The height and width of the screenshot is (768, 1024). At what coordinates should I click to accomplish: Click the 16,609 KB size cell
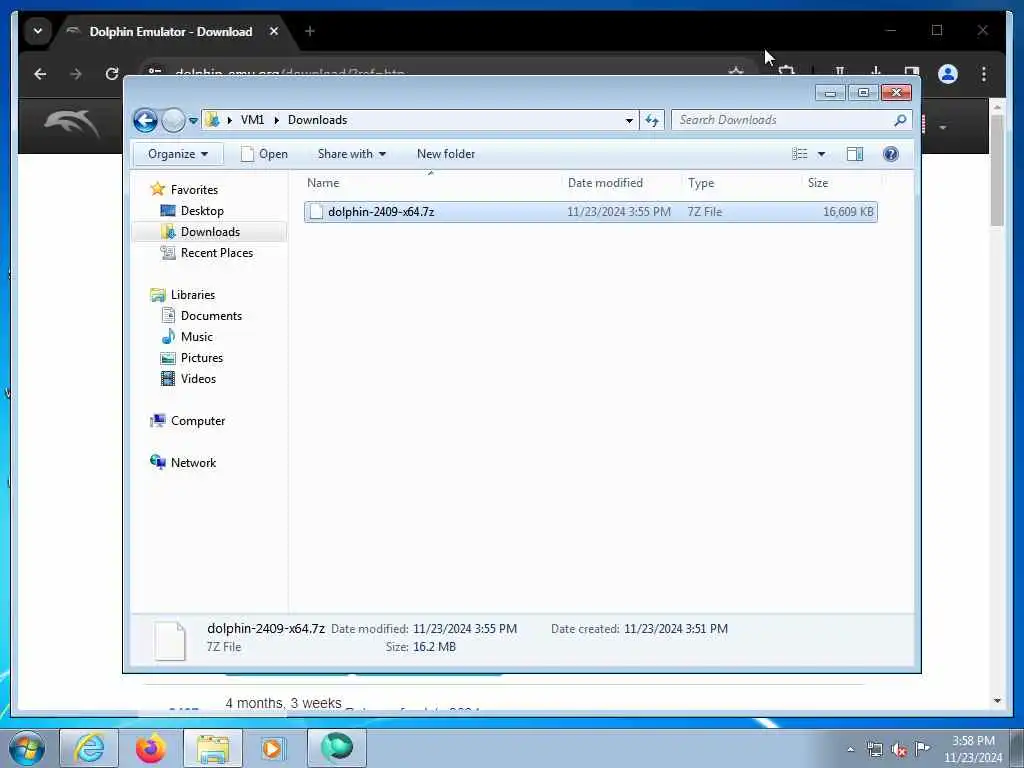click(848, 212)
